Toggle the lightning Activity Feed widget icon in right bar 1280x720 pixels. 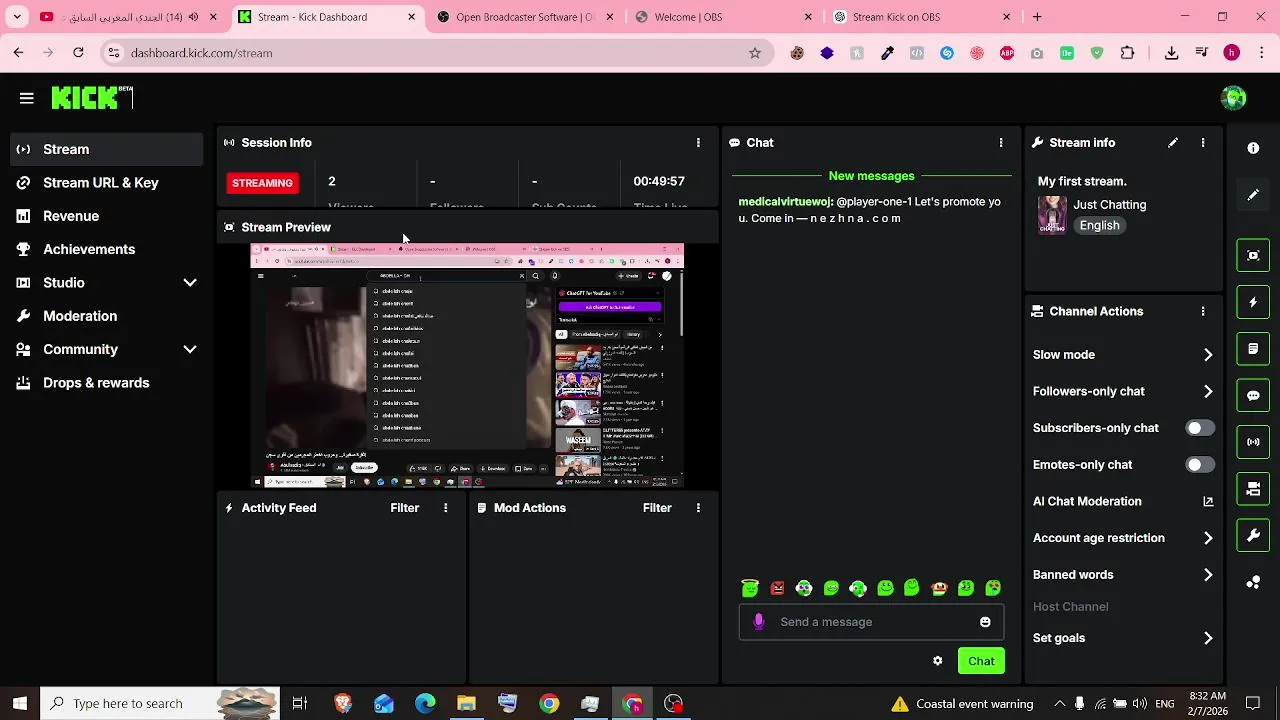[1253, 302]
